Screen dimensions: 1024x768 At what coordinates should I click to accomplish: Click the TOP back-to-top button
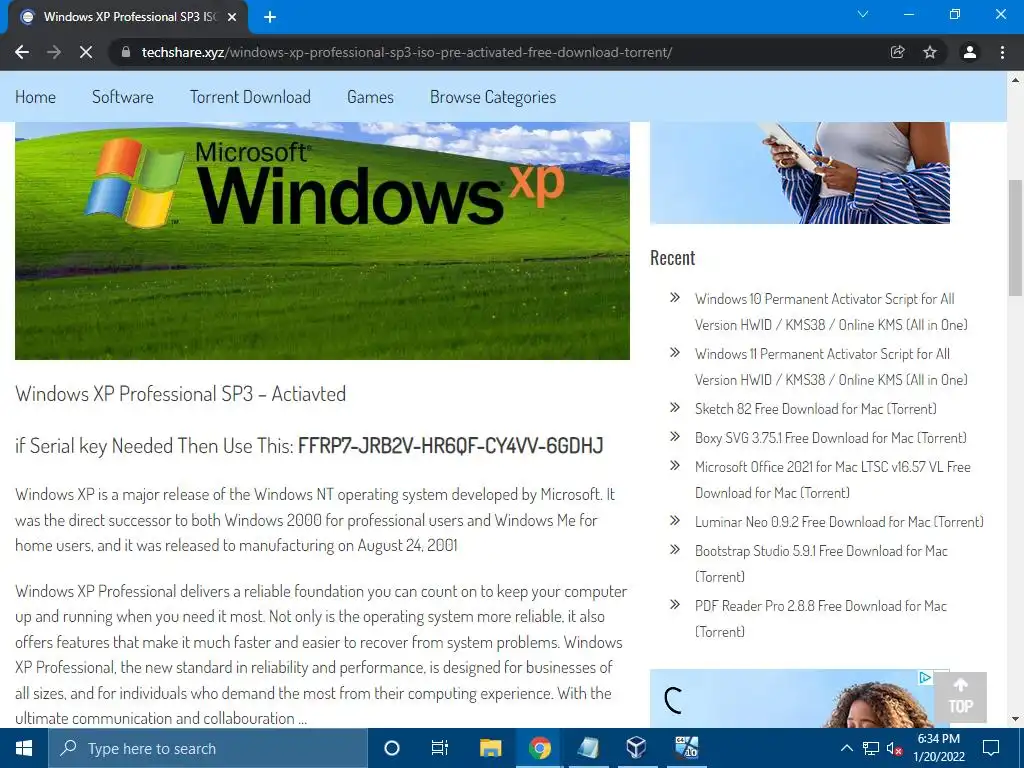pos(961,697)
